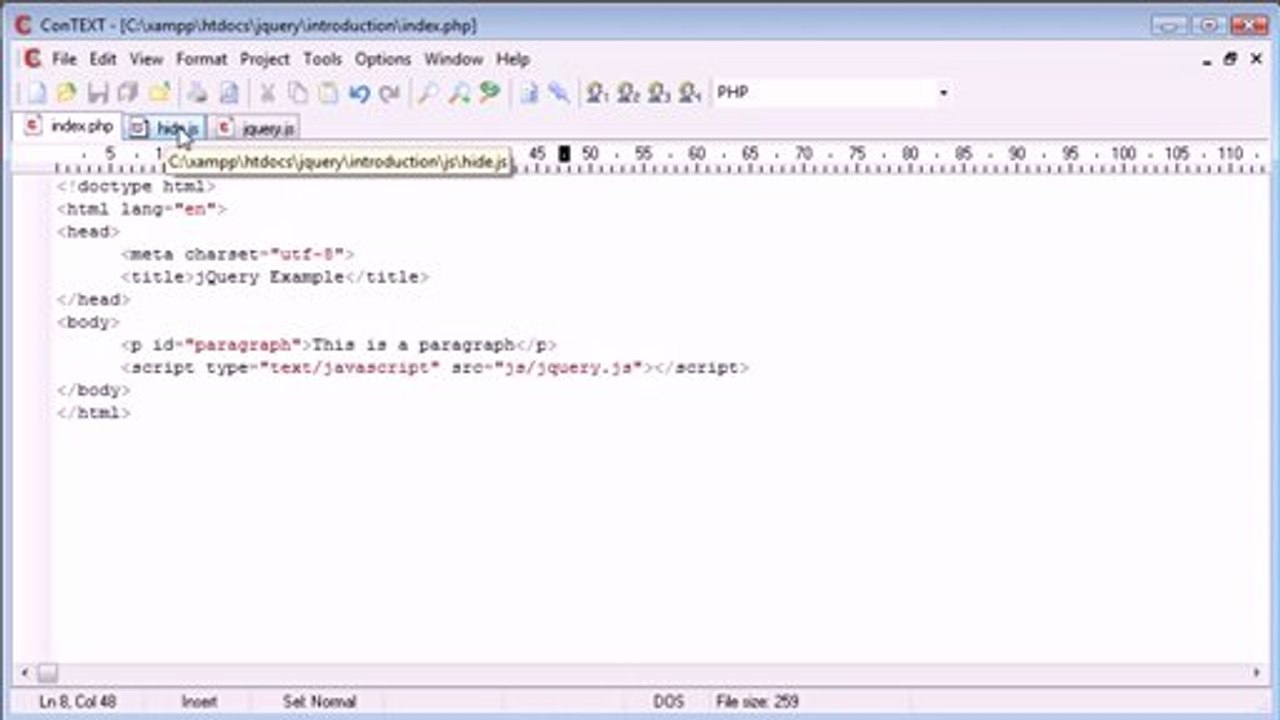The width and height of the screenshot is (1280, 720).
Task: Undo the last edit with the Undo arrow
Action: [359, 93]
